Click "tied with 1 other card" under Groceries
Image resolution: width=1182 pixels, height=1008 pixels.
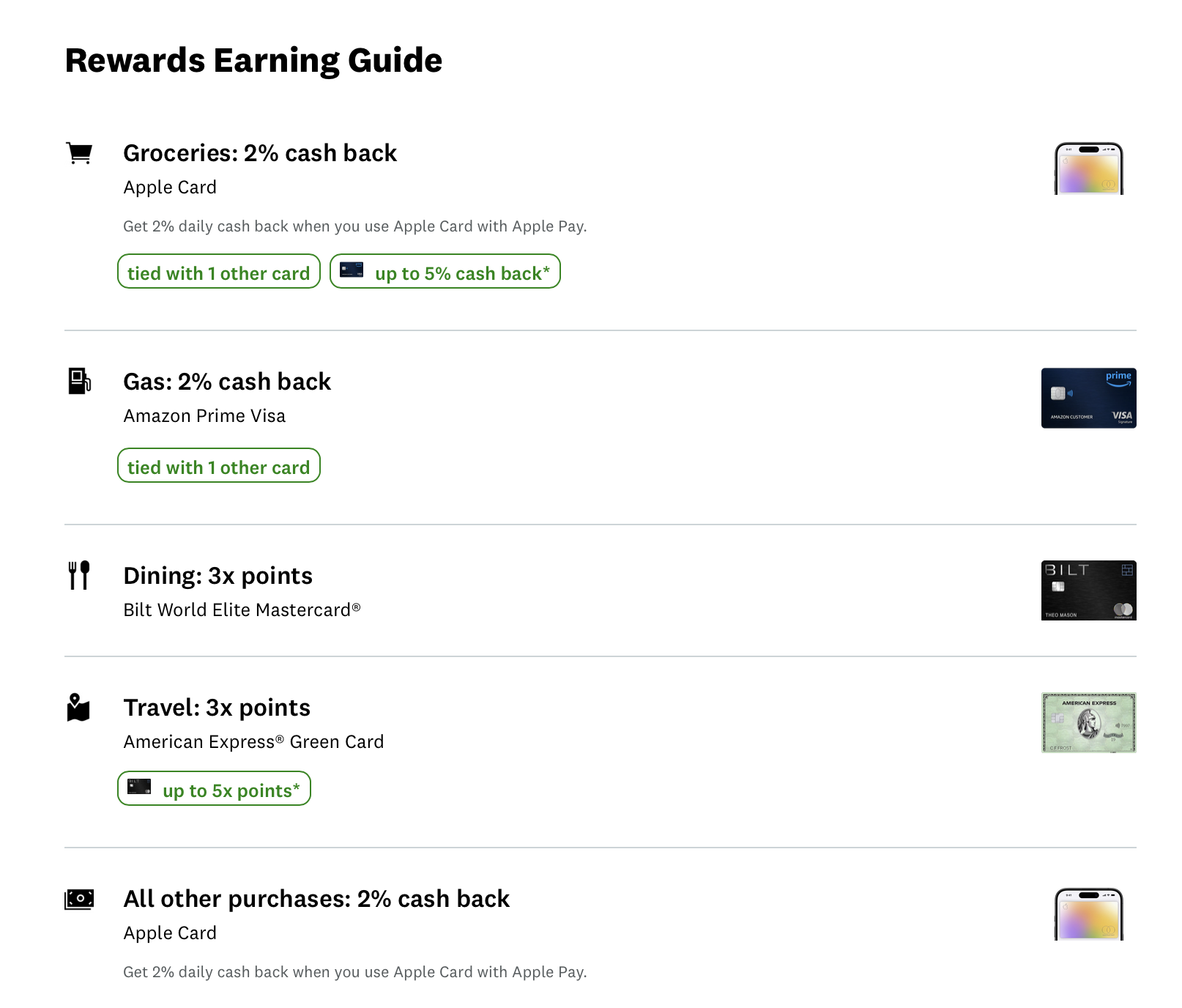point(218,272)
